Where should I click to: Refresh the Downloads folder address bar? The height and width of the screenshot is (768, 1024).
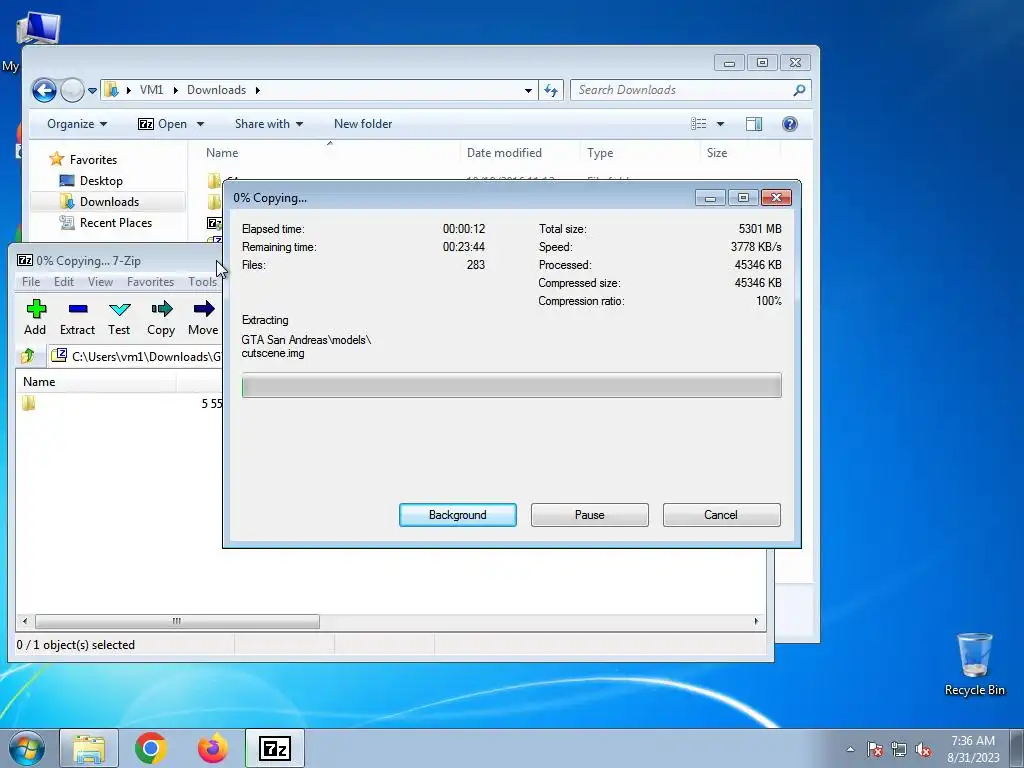point(551,90)
